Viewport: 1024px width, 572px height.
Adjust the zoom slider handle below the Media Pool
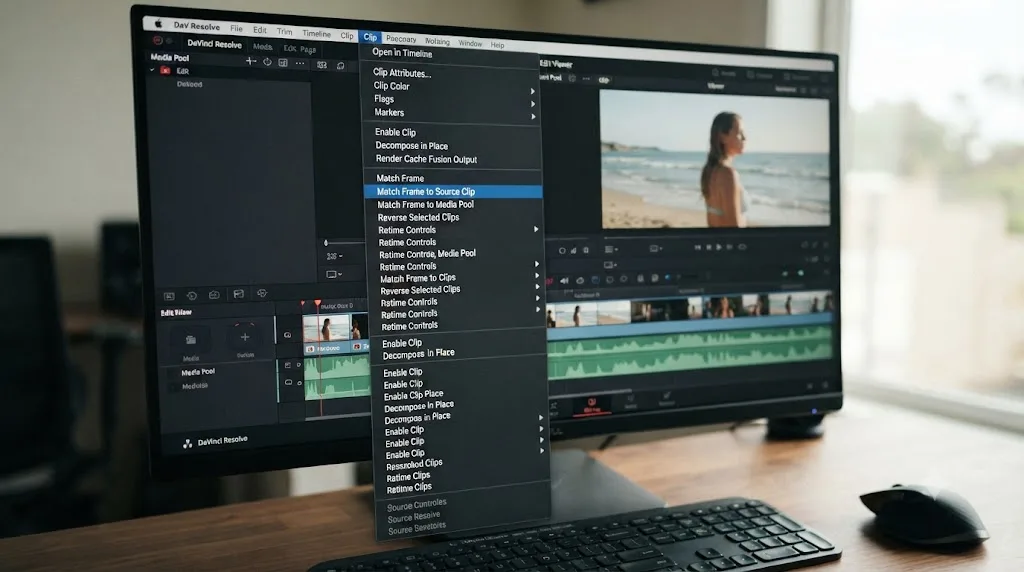coord(326,243)
